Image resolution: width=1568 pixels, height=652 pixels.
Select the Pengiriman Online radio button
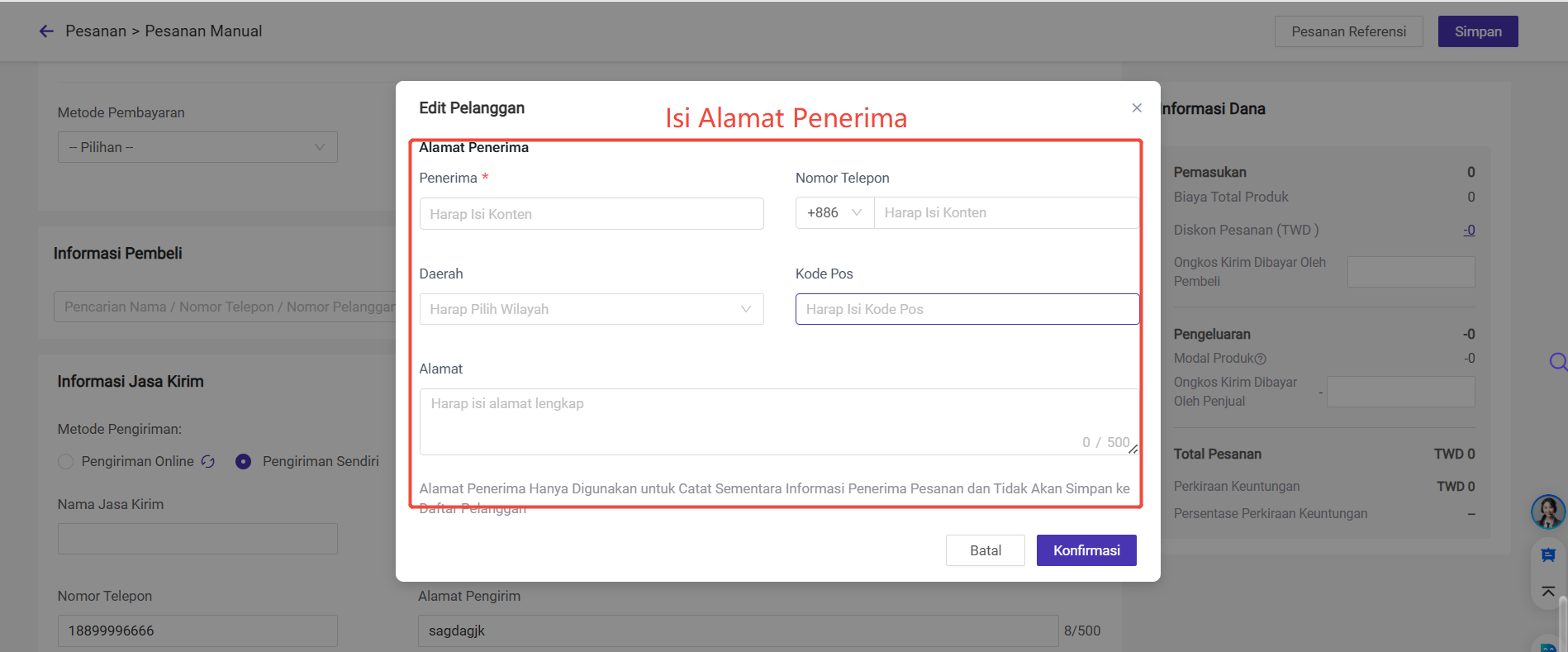(66, 462)
